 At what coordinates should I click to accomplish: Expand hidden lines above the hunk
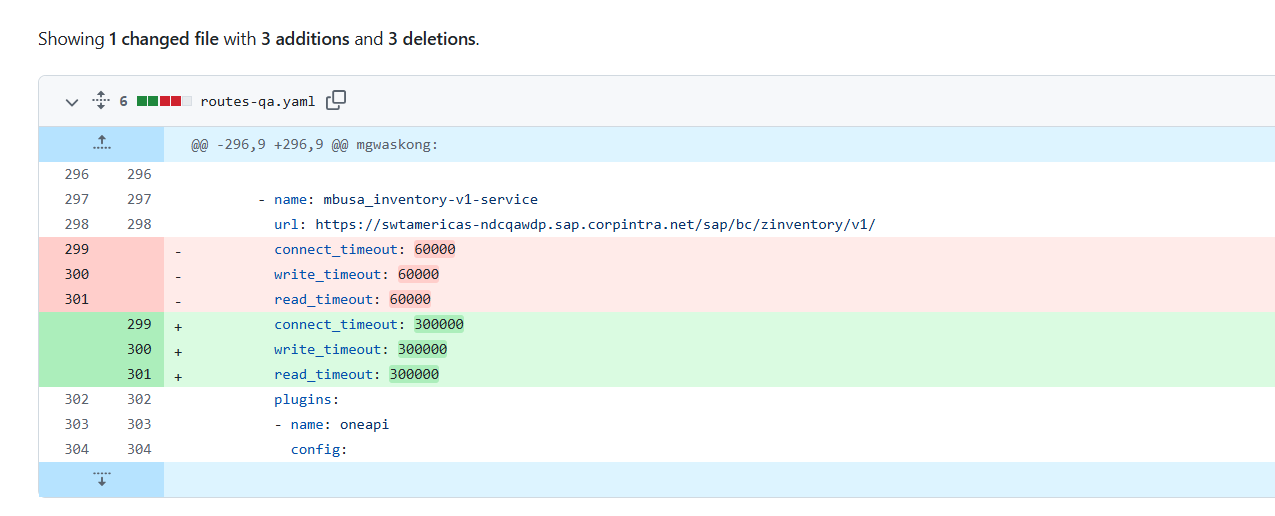[x=101, y=144]
